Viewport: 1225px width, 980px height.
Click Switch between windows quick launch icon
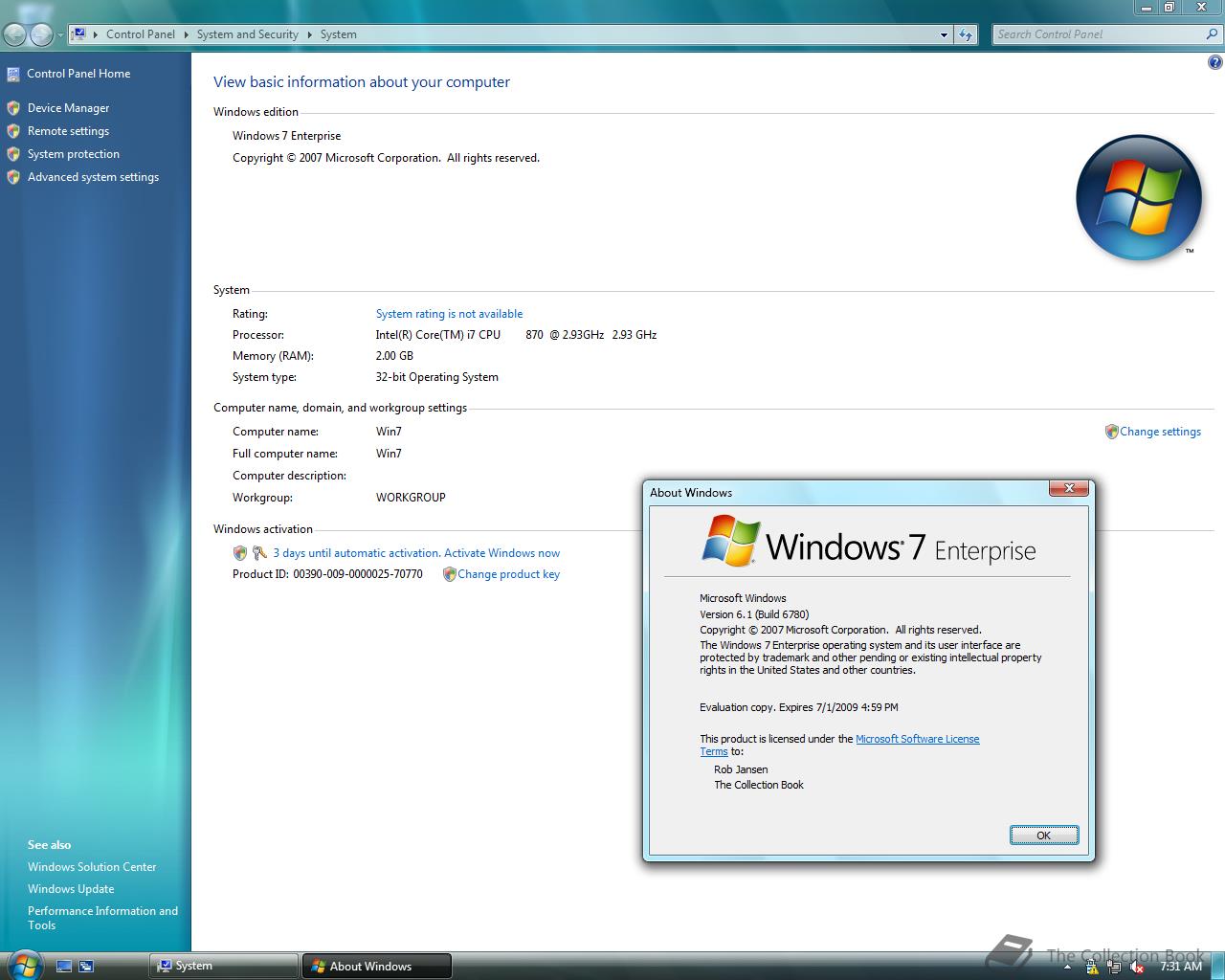click(x=86, y=967)
